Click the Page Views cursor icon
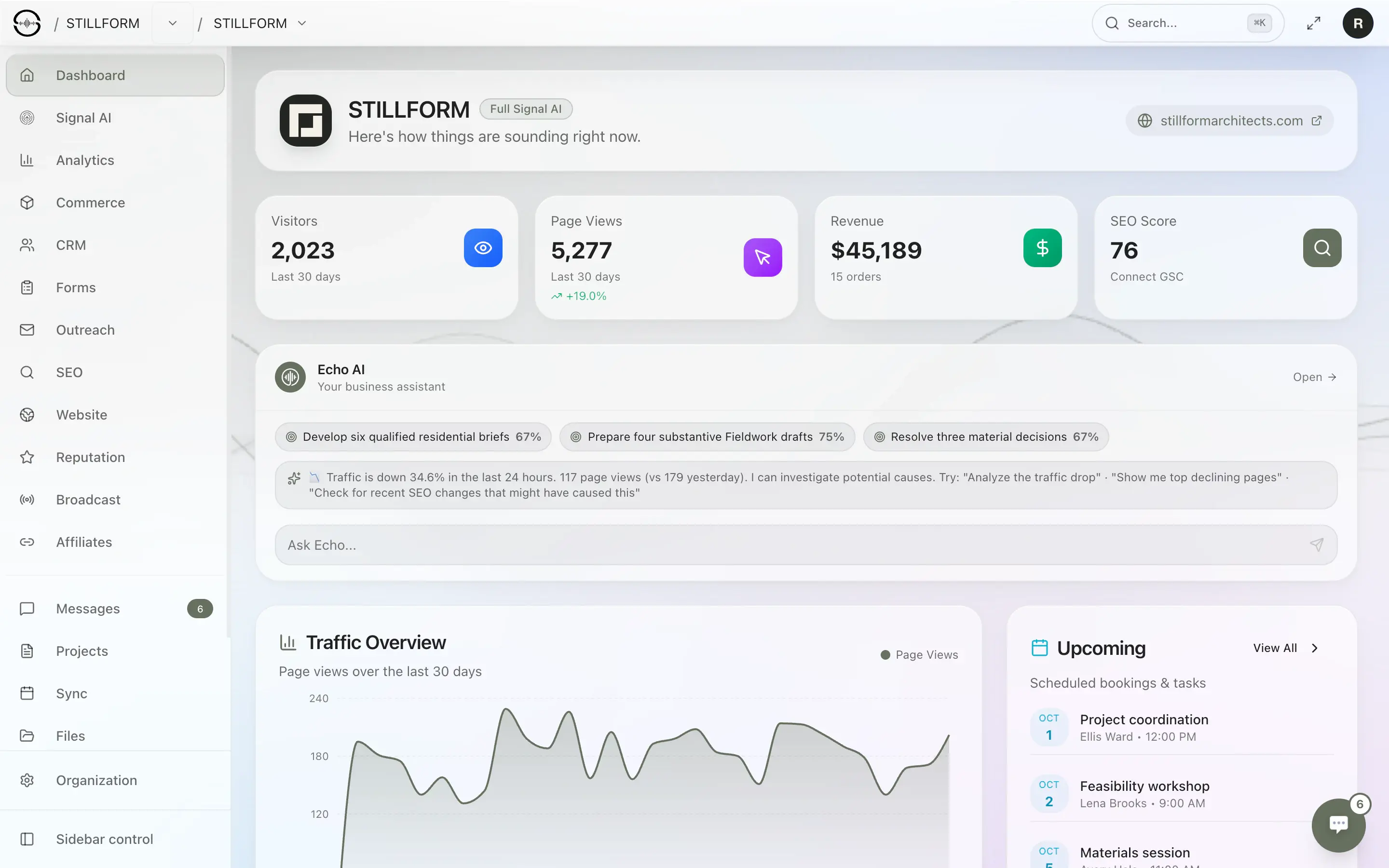1389x868 pixels. tap(763, 257)
